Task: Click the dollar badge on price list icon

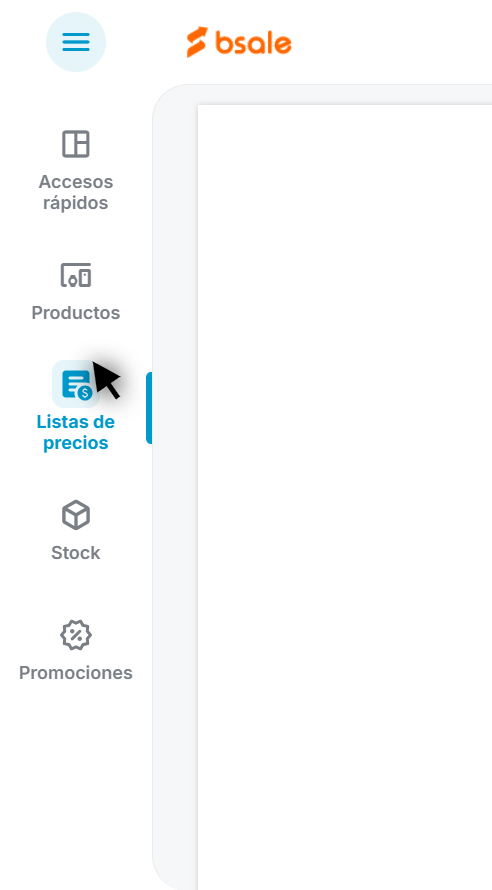Action: [85, 392]
